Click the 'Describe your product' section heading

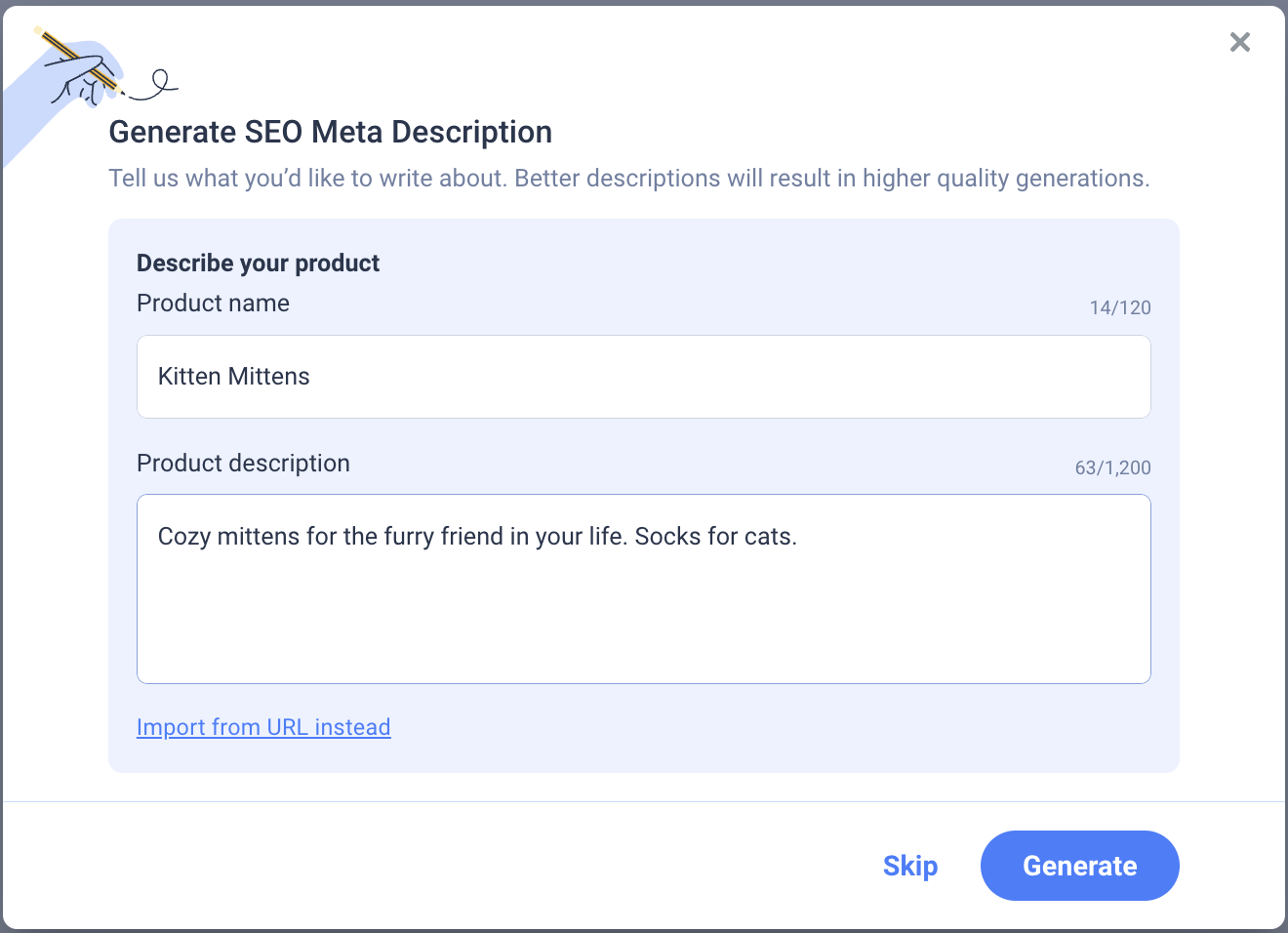click(x=258, y=264)
